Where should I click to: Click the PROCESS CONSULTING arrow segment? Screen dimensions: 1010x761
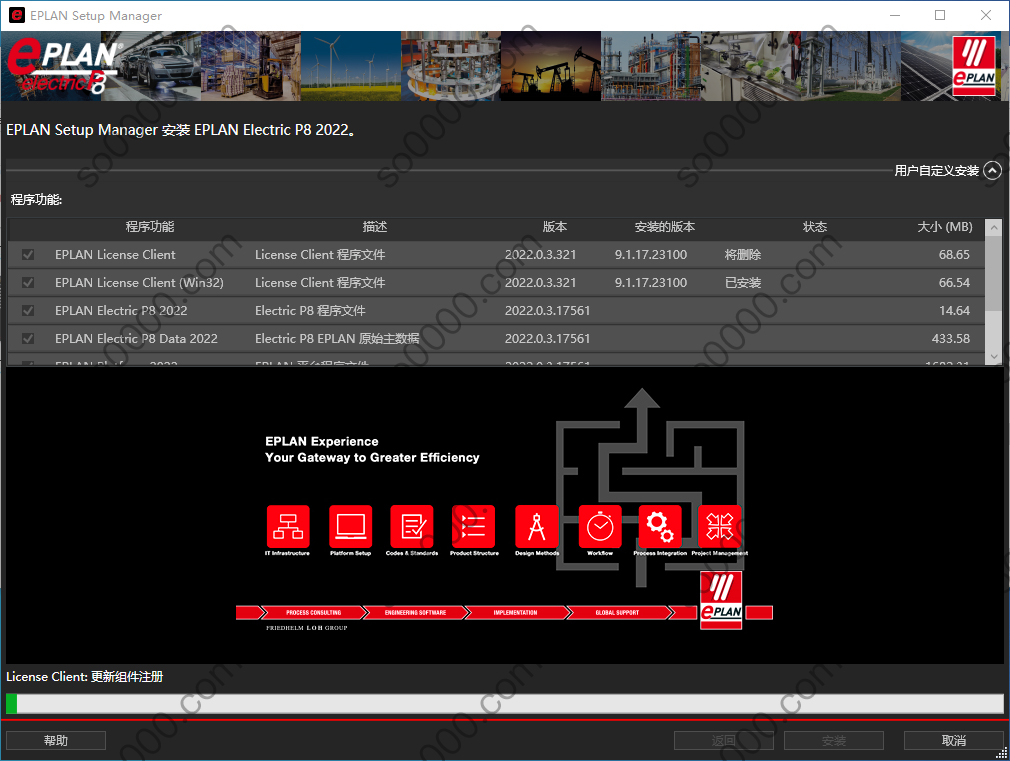314,612
